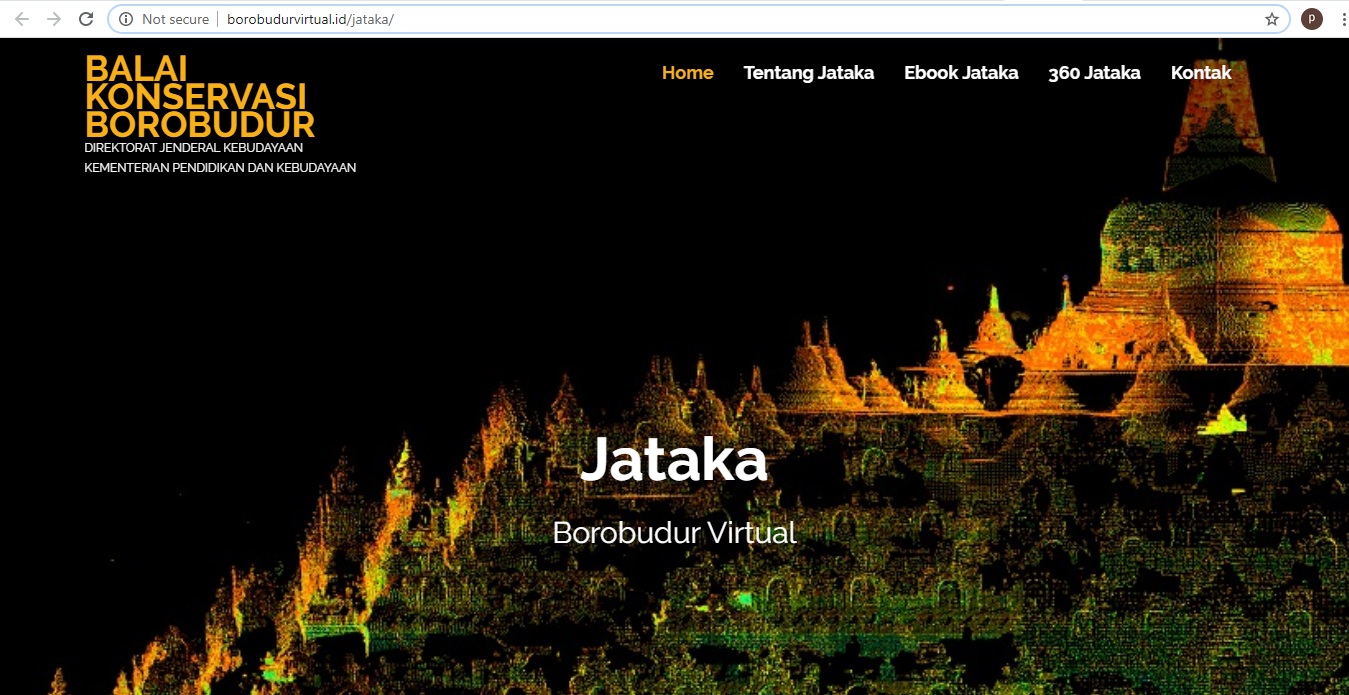The width and height of the screenshot is (1349, 695).
Task: Open Ebook Jataka page
Action: tap(961, 73)
